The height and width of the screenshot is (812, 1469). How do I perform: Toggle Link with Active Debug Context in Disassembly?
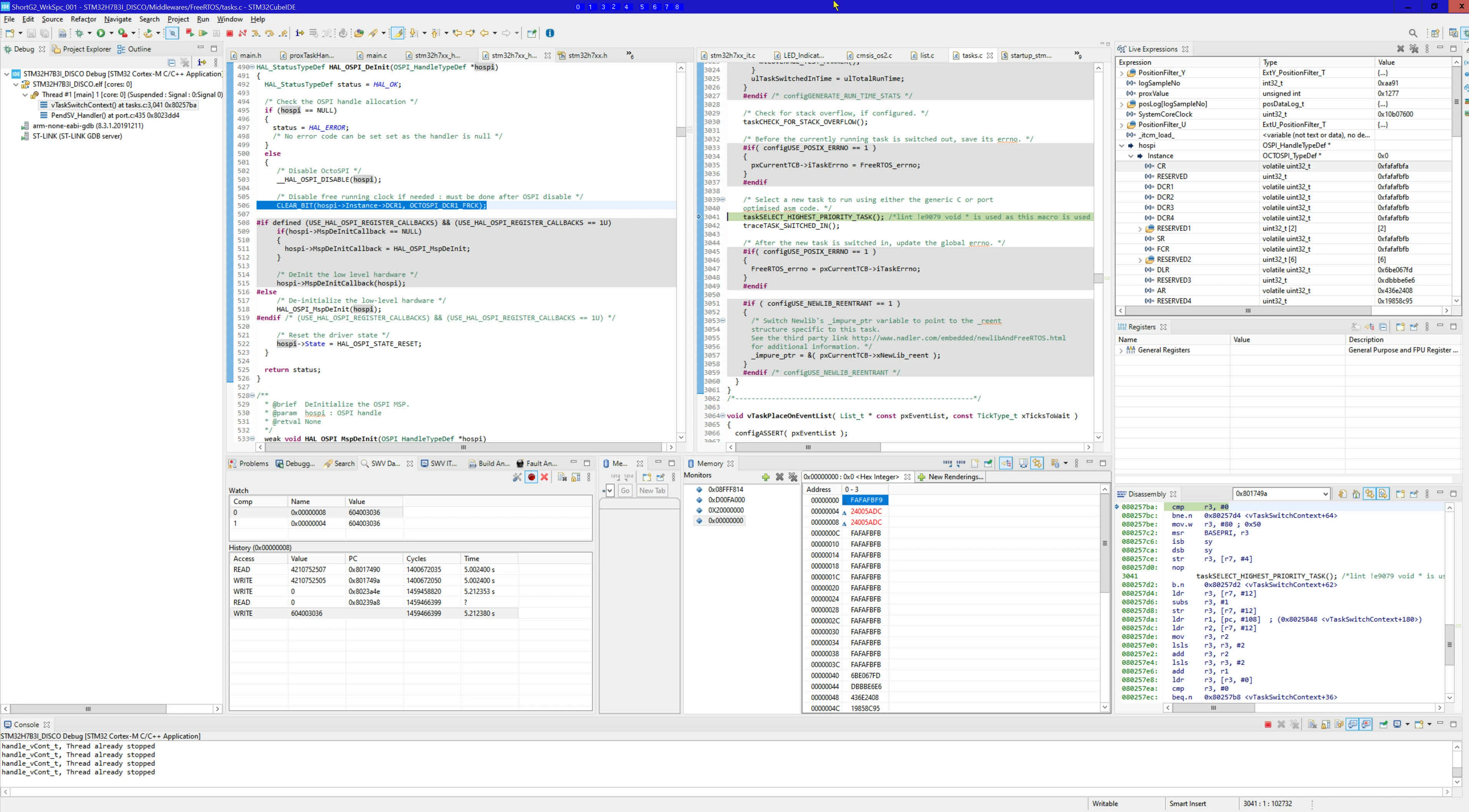[1369, 494]
